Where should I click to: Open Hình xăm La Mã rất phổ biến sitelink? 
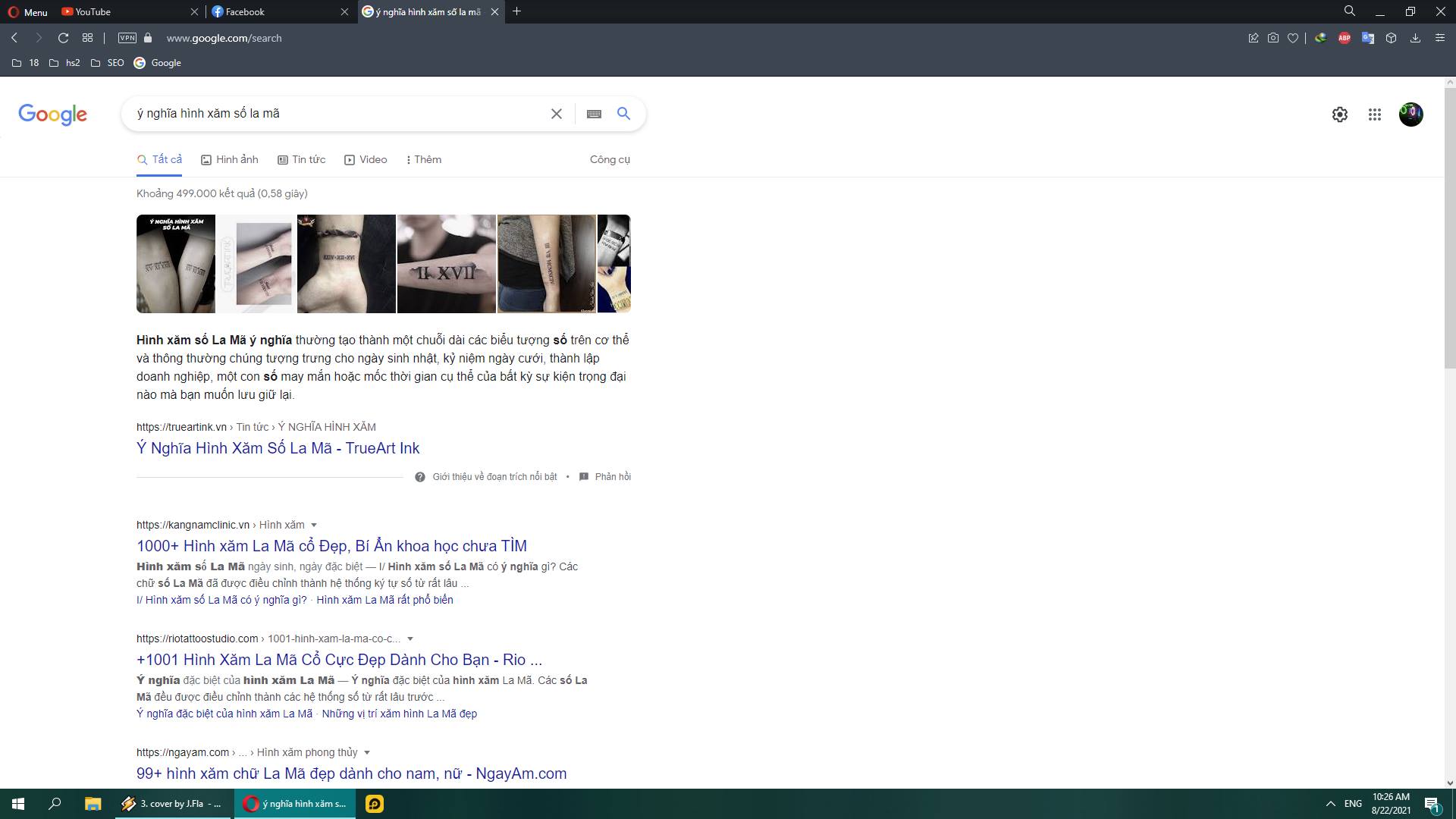384,600
